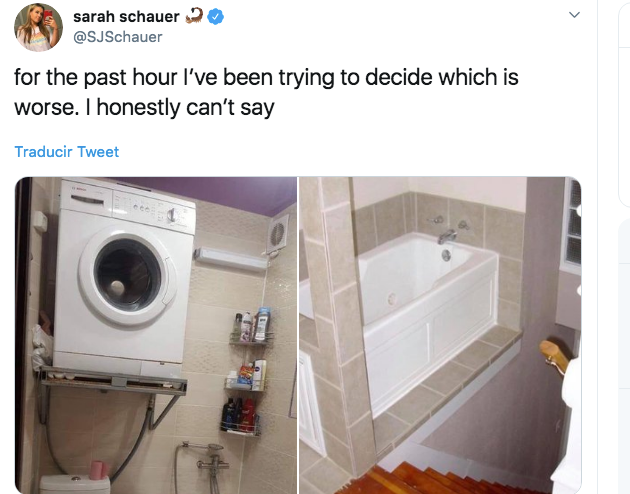
Task: Click the toiletry shelves in left photo
Action: pos(247,372)
